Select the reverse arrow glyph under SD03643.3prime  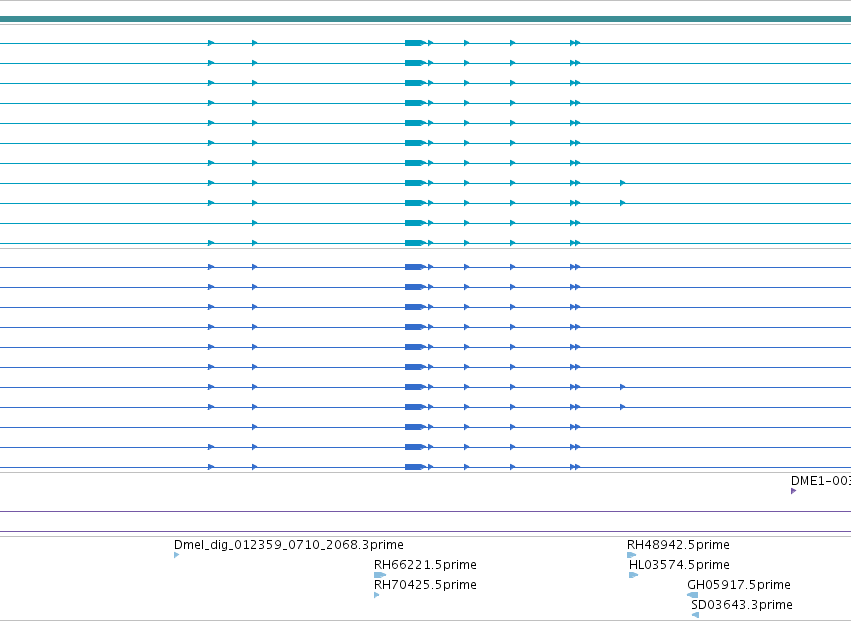pos(696,615)
